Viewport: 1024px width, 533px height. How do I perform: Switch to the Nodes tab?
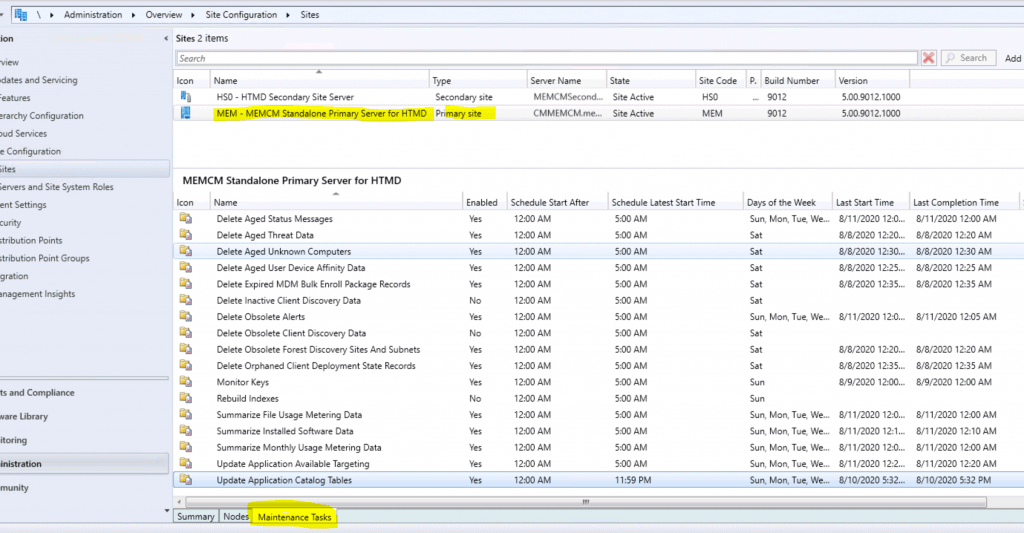pos(235,517)
